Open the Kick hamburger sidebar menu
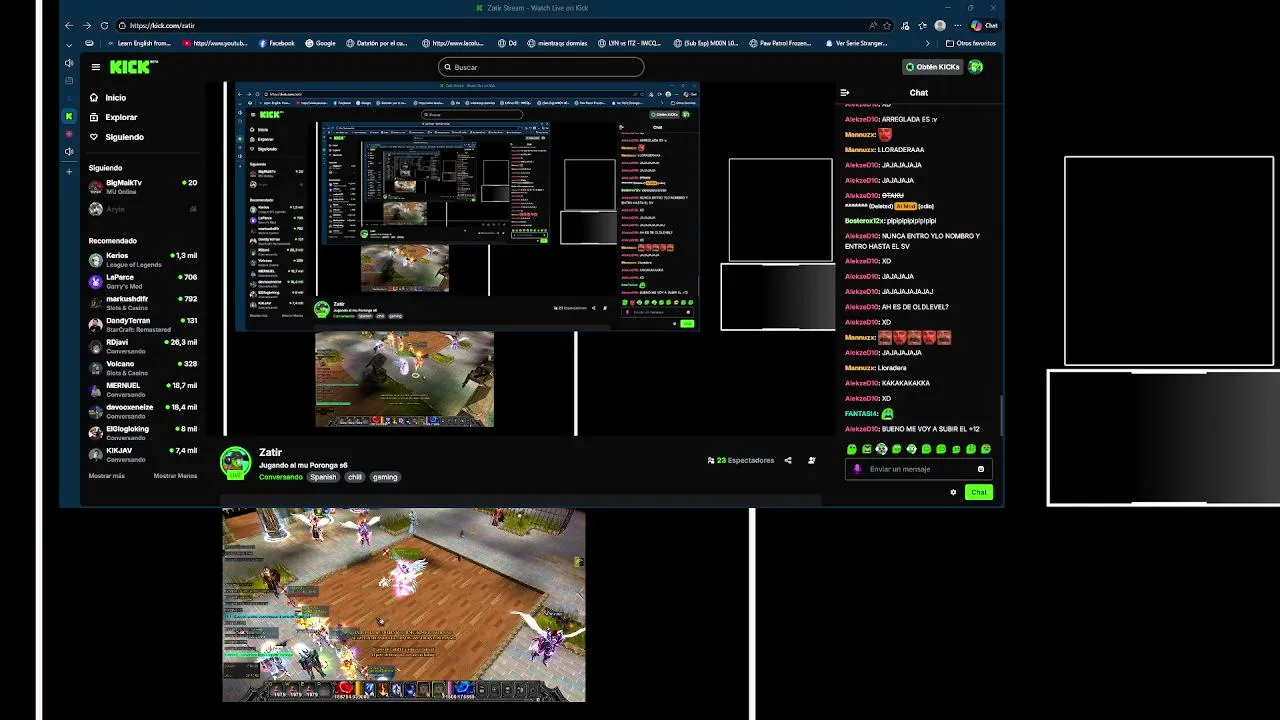Screen dimensions: 1280x720 coord(95,67)
